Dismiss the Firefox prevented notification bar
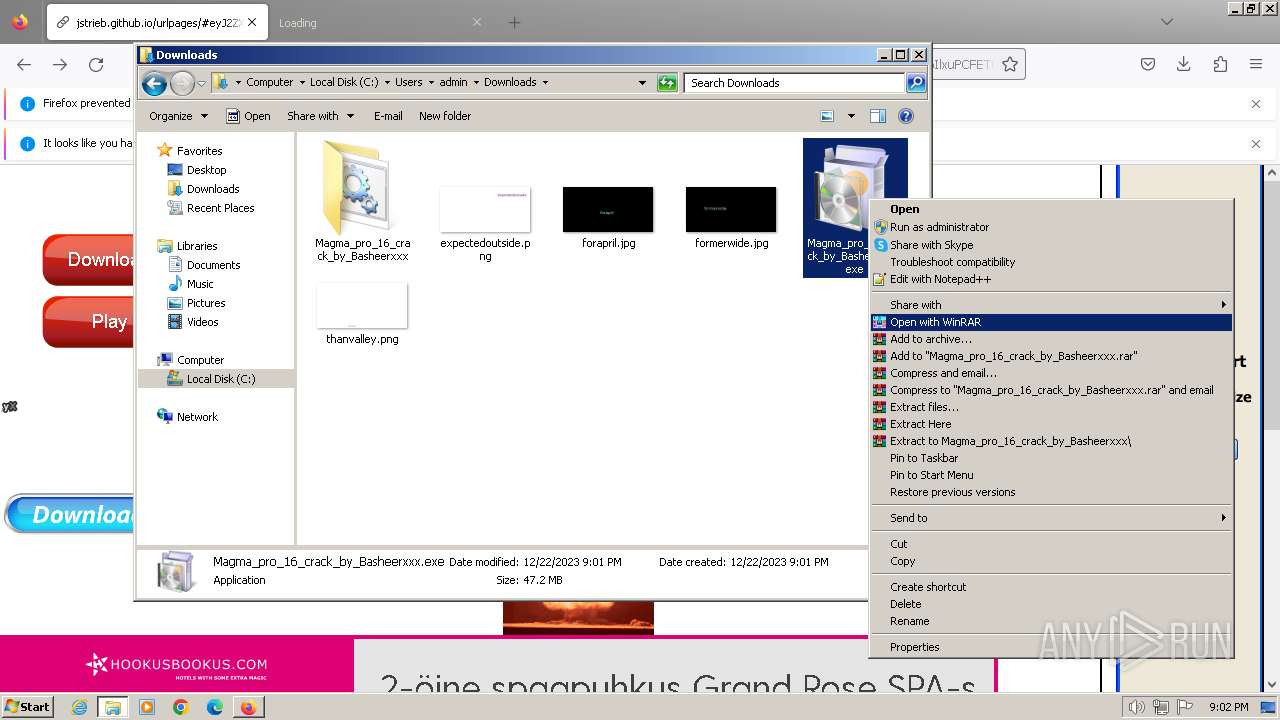The height and width of the screenshot is (720, 1280). 1256,103
